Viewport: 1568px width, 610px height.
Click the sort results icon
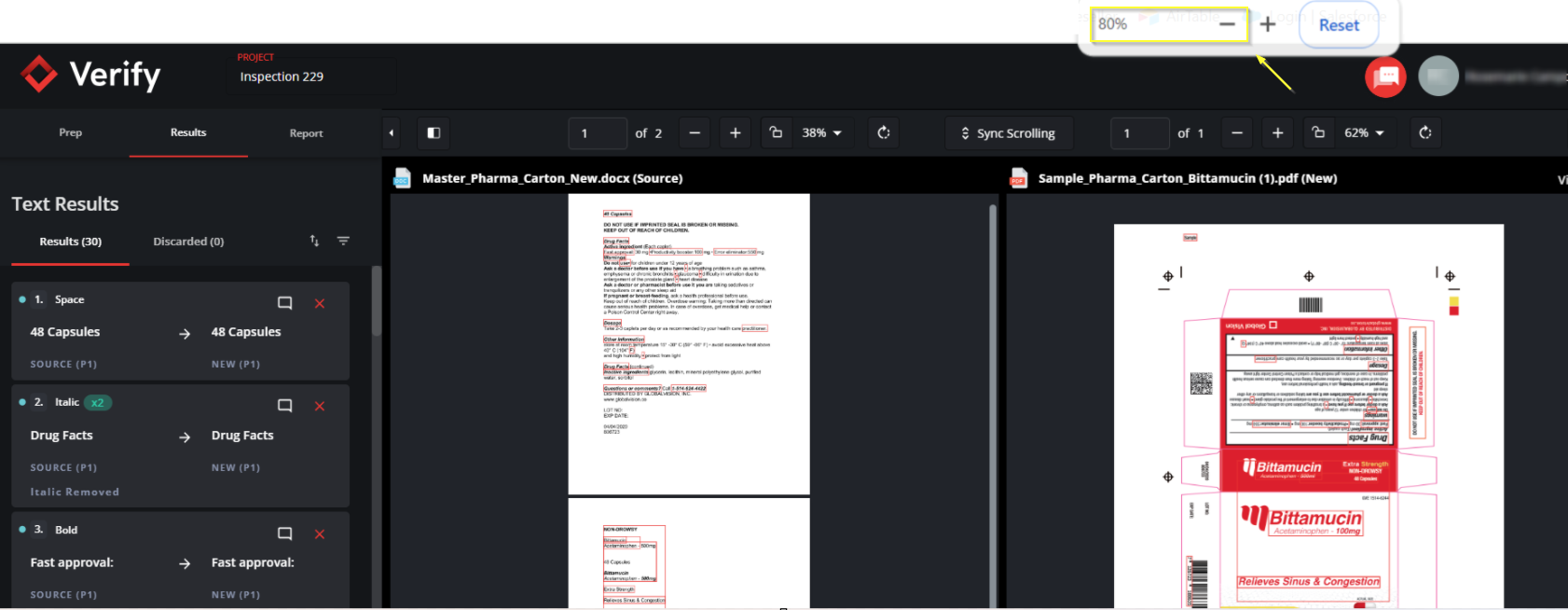tap(314, 241)
